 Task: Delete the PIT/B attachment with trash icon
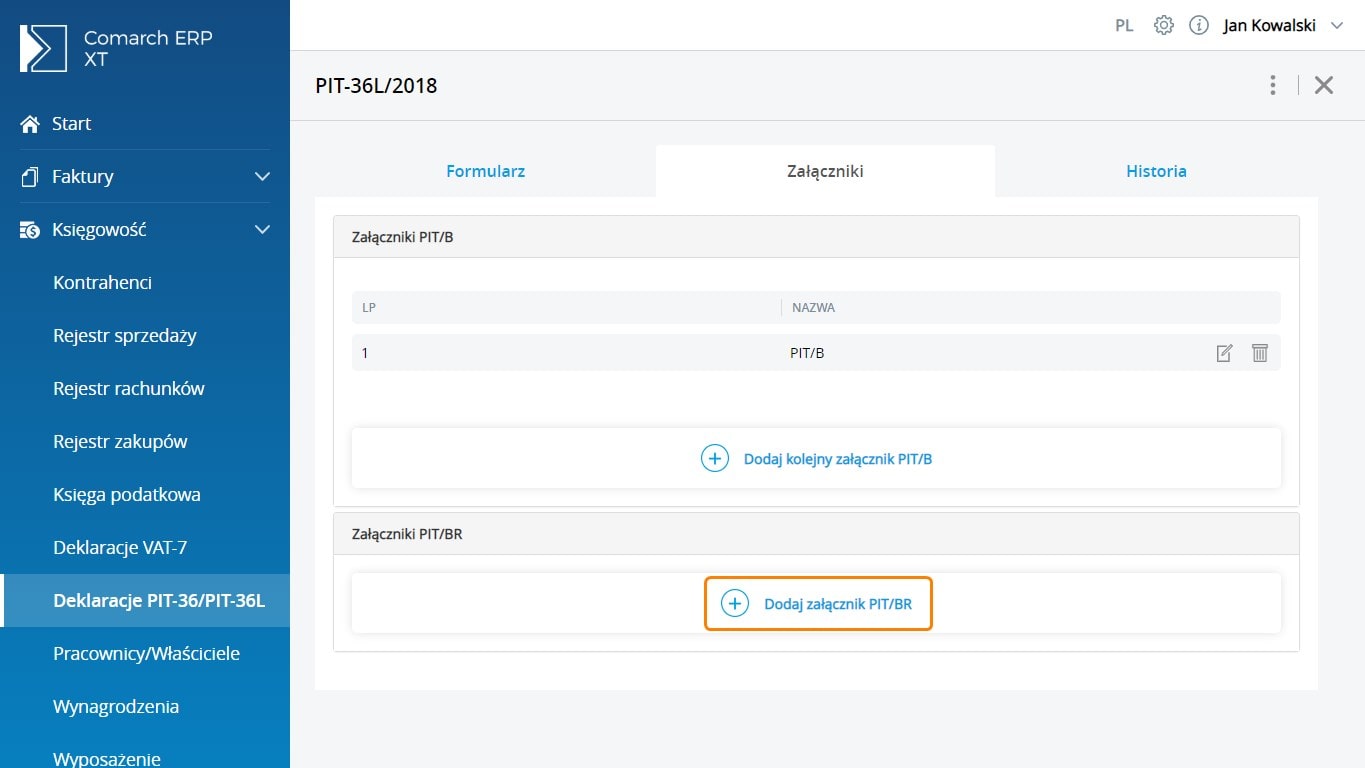(x=1259, y=353)
